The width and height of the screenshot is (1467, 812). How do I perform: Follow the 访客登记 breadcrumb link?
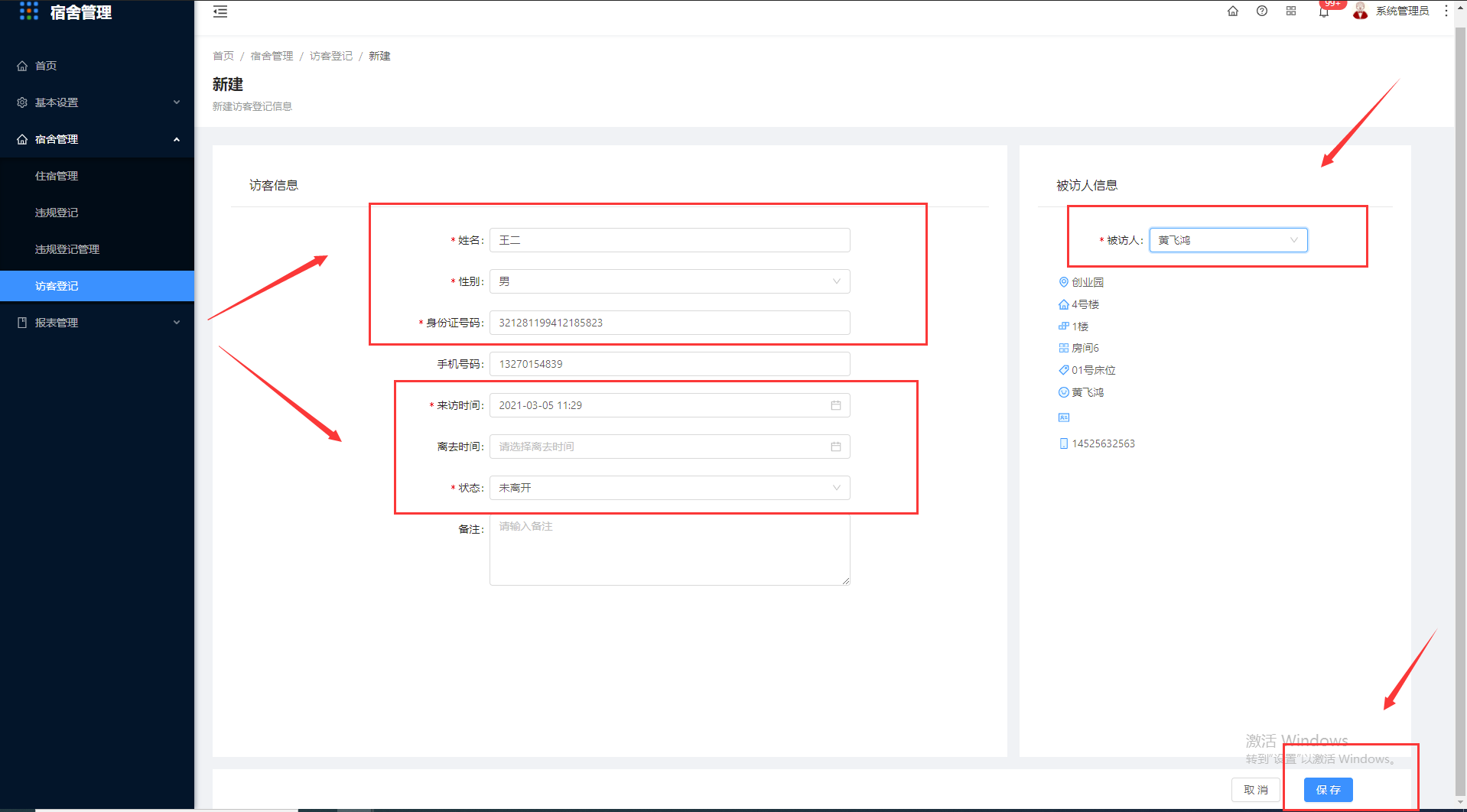[331, 56]
